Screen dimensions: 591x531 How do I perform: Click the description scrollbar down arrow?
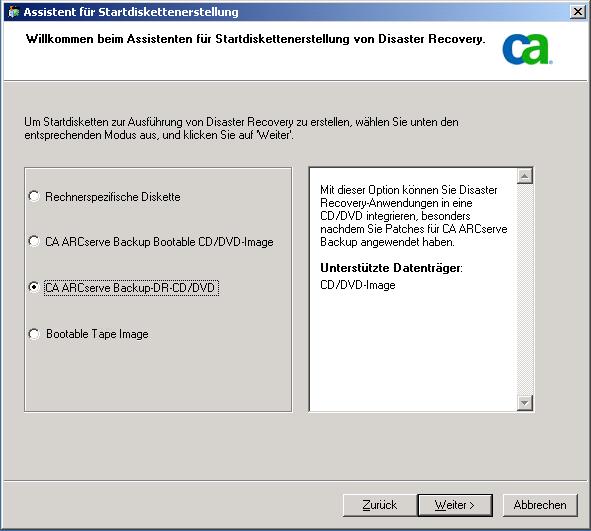click(525, 402)
